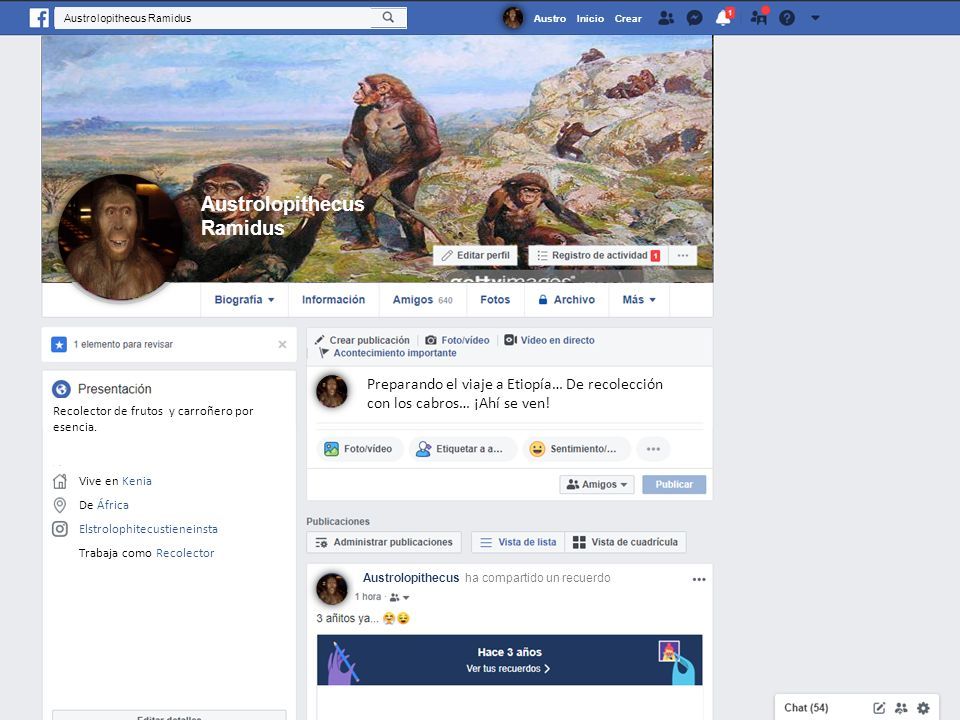Open the Amigos 640 tab

click(x=422, y=299)
